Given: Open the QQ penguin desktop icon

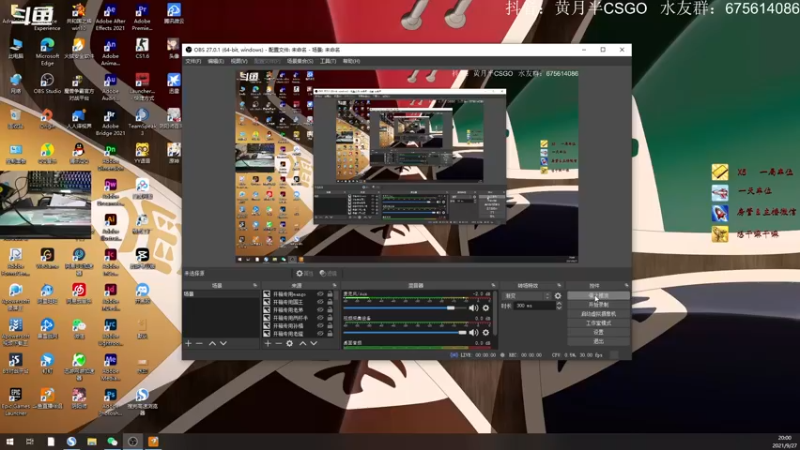Looking at the screenshot, I should [x=79, y=153].
